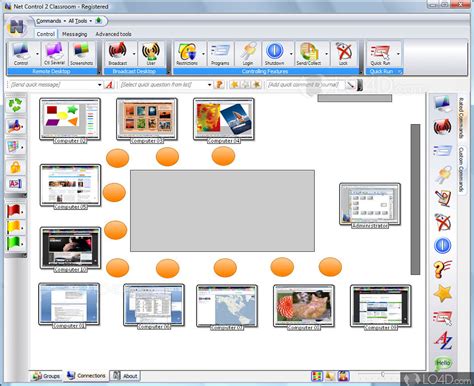Click the green Hello bubble icon
474x386 pixels.
(443, 363)
